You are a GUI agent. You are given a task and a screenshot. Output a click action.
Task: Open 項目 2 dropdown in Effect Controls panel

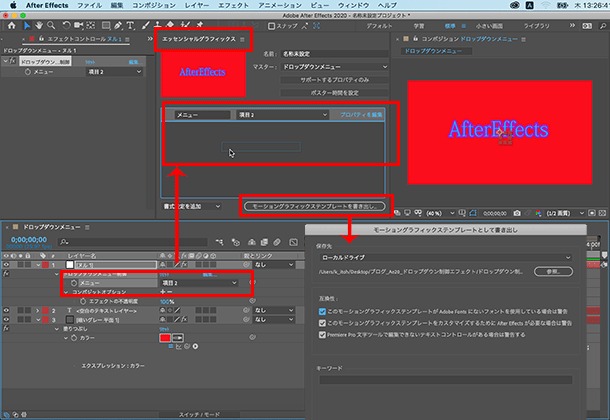[114, 72]
